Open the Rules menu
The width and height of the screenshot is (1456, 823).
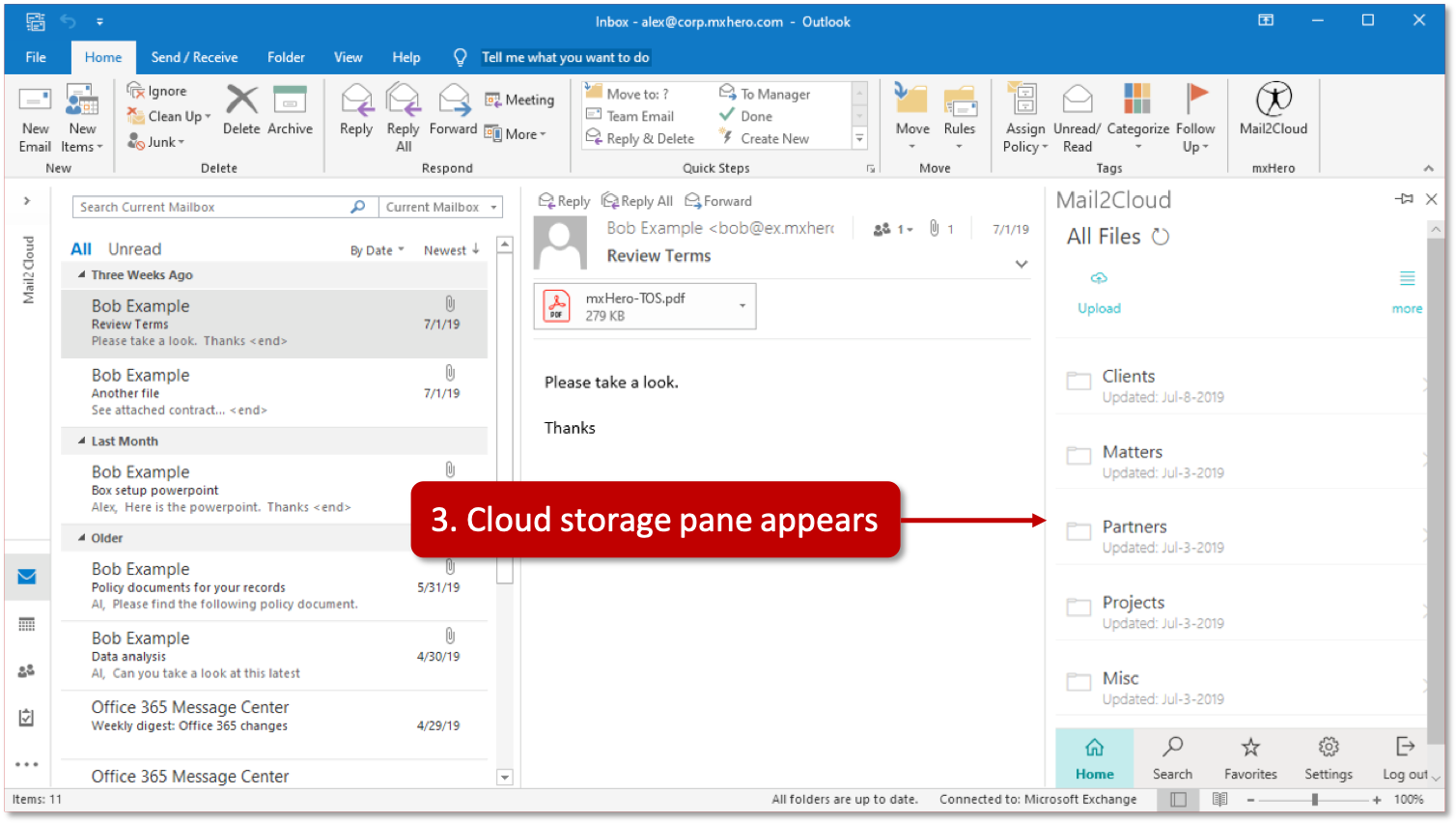960,118
